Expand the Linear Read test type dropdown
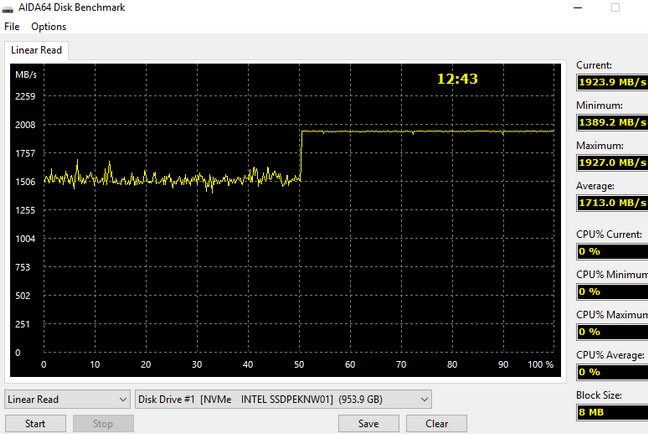Screen dimensions: 648x434 (67, 399)
